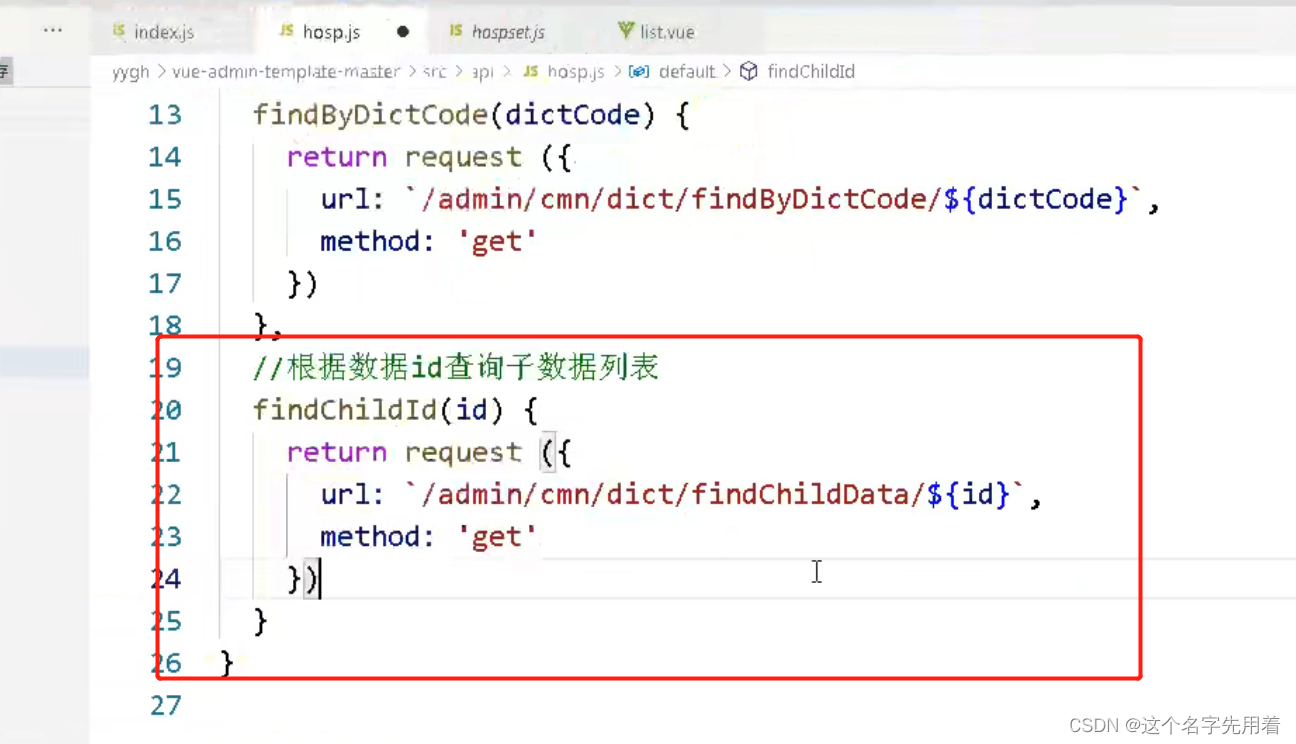Click line number 27 in gutter
This screenshot has width=1296, height=744.
click(165, 705)
